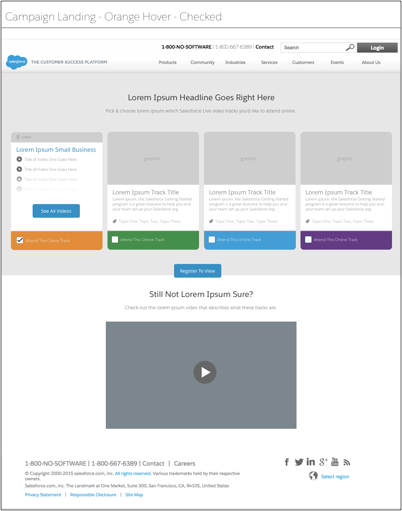402x511 pixels.
Task: Click the See All Videos button
Action: pyautogui.click(x=56, y=211)
